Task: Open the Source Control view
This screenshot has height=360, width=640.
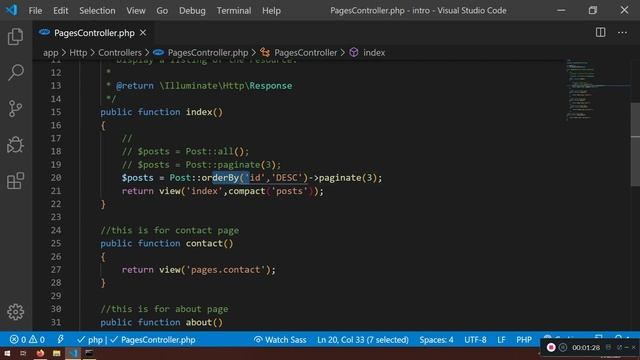Action: pyautogui.click(x=16, y=109)
